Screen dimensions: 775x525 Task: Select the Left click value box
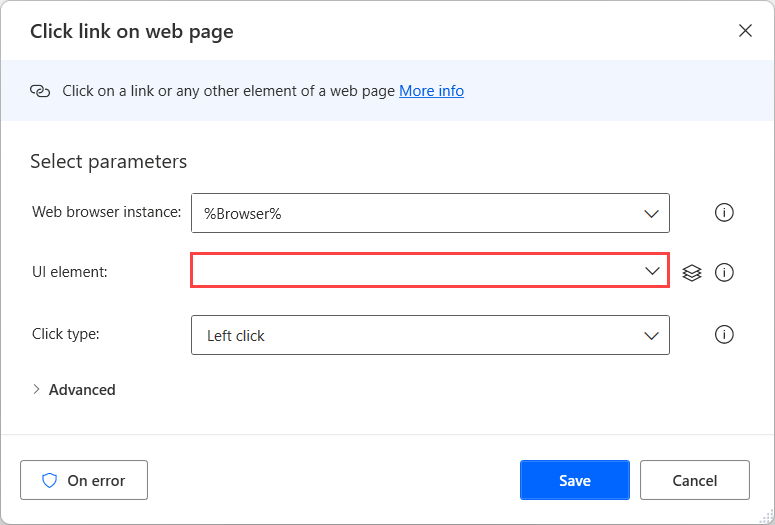pos(410,336)
